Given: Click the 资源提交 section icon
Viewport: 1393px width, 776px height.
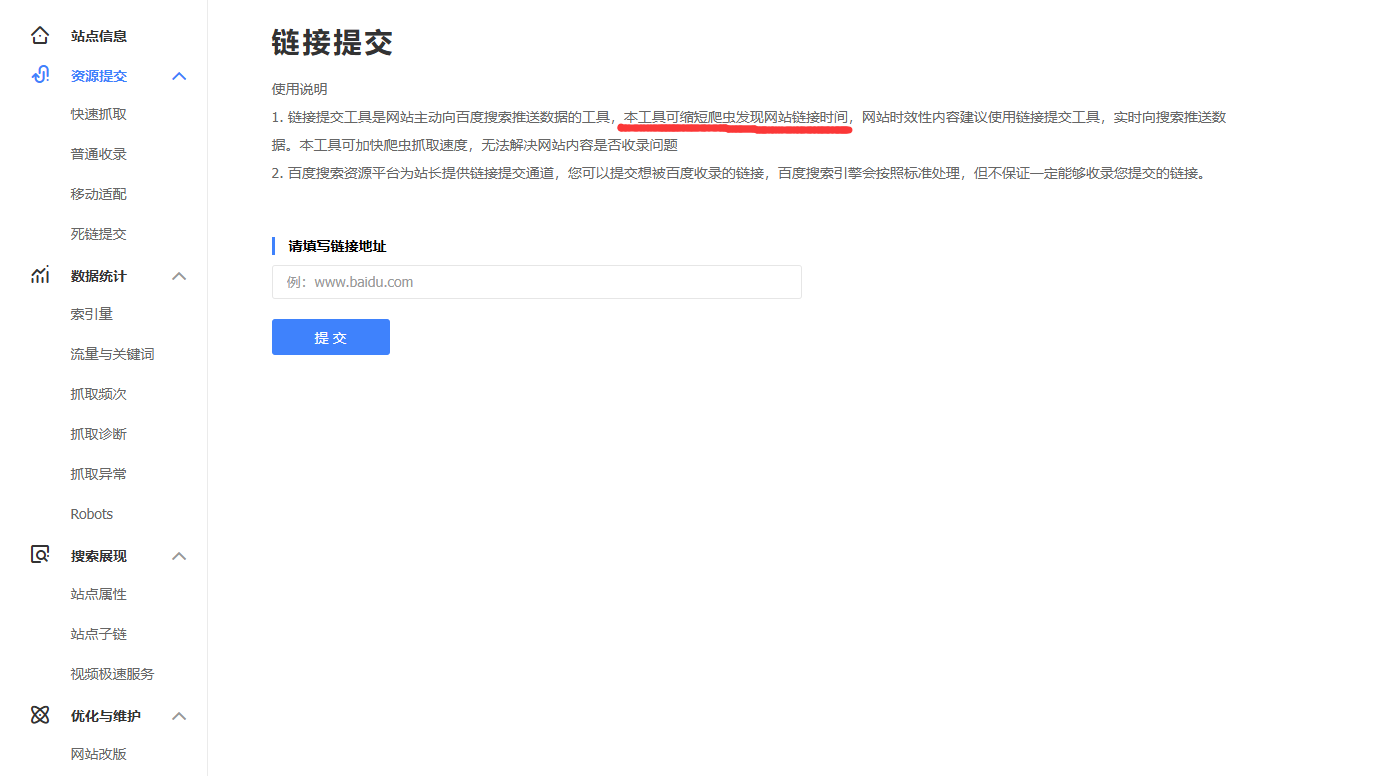Looking at the screenshot, I should click(x=40, y=75).
